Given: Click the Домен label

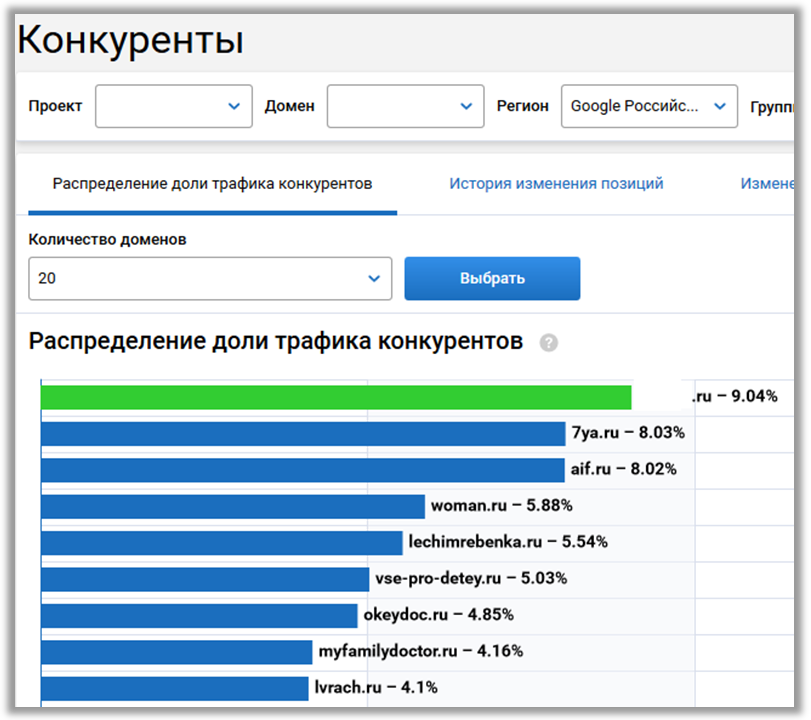Looking at the screenshot, I should point(290,106).
